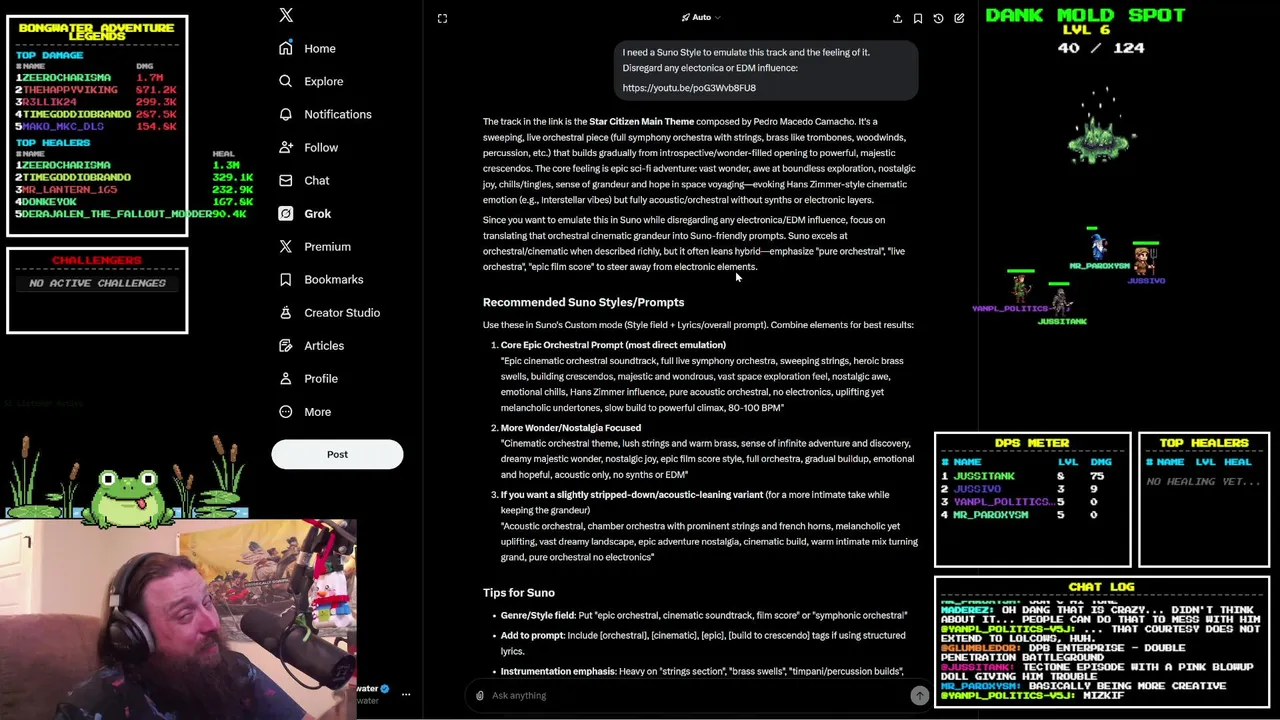Click ZEEROCHARISMA in Top Damage list
Screen dimensions: 1280x720
point(65,77)
